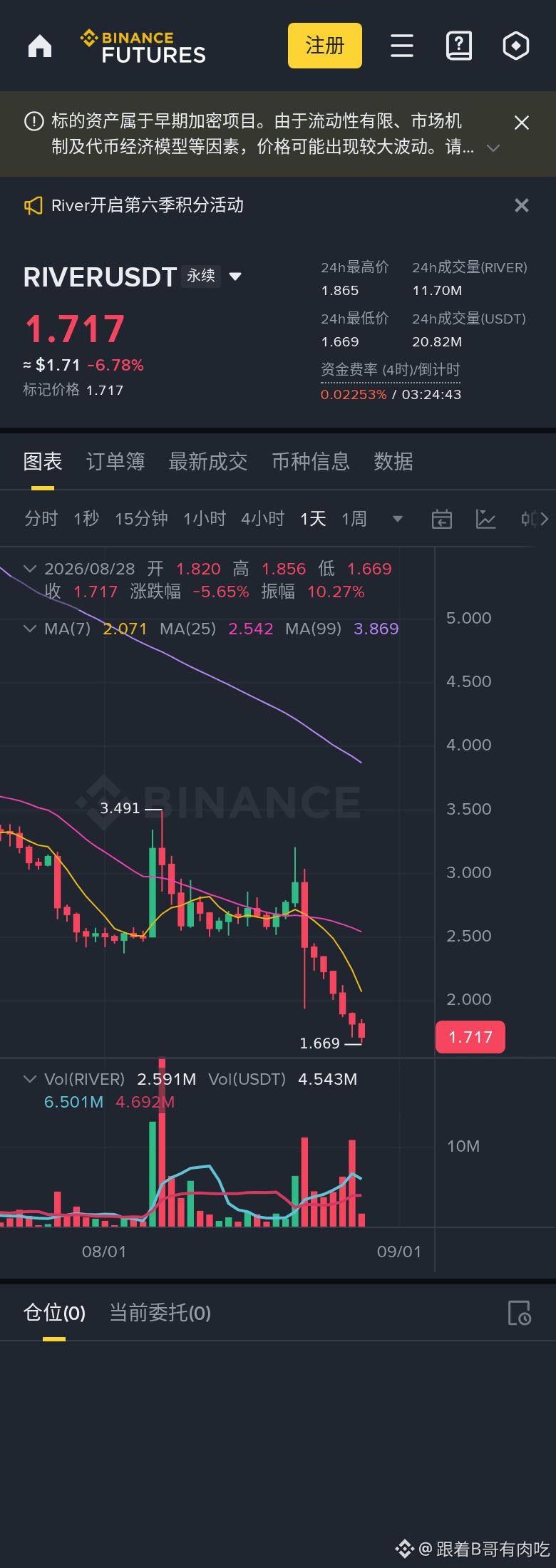Screen dimensions: 556x1568
Task: Click the 10M volume axis label
Action: click(463, 1146)
